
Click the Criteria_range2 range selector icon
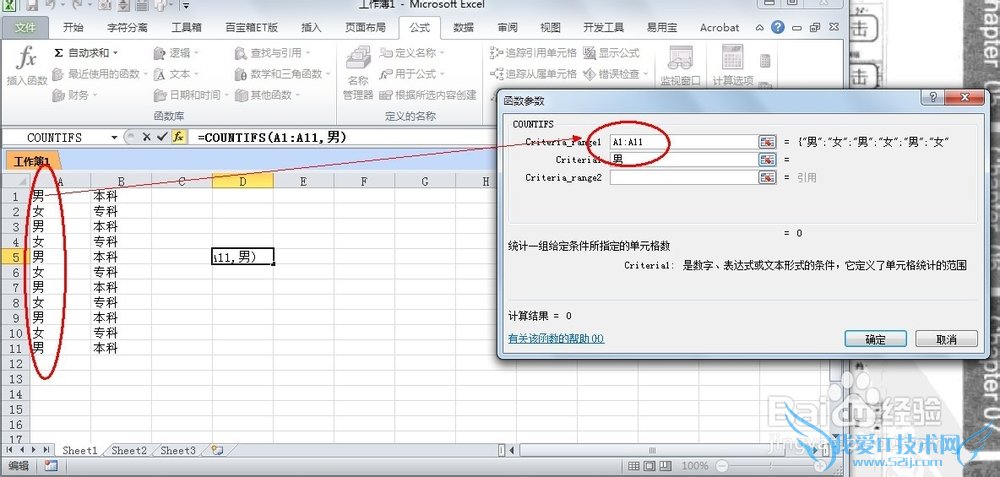click(767, 177)
